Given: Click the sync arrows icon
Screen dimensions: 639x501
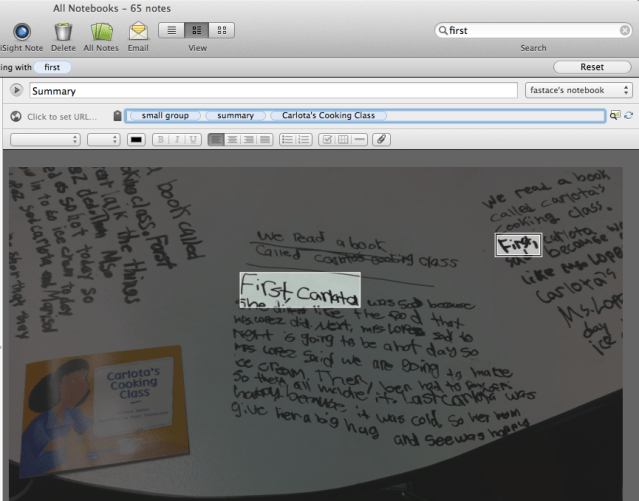Looking at the screenshot, I should [629, 116].
